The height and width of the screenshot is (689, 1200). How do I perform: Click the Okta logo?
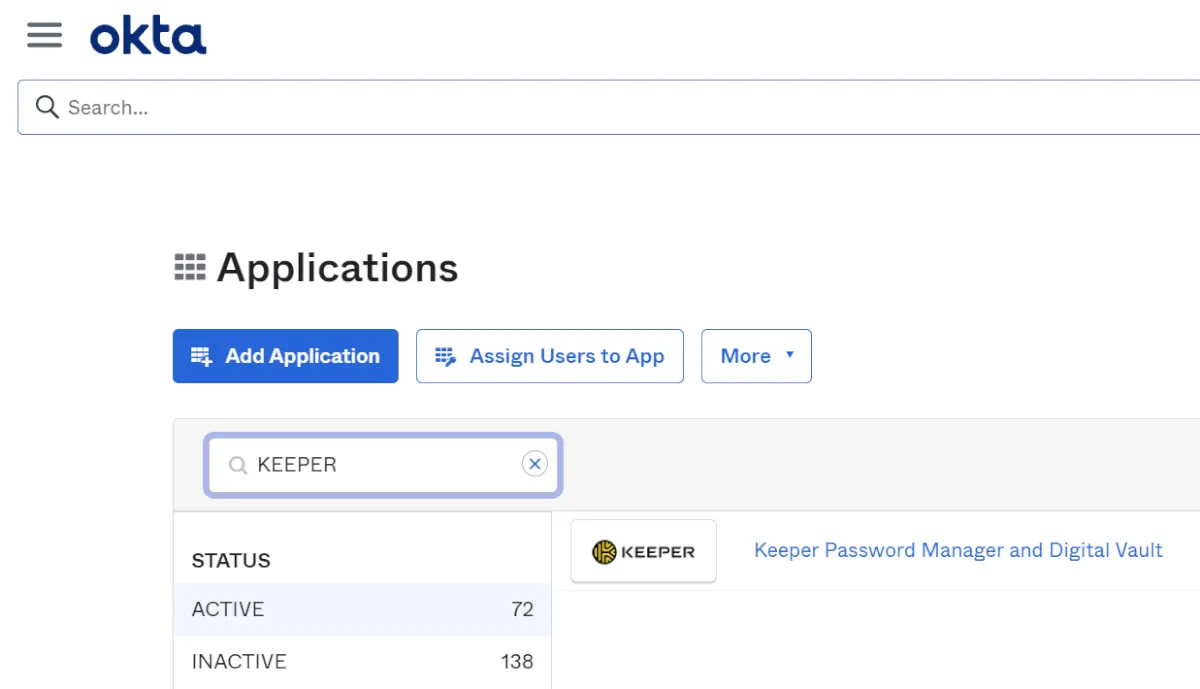point(148,37)
